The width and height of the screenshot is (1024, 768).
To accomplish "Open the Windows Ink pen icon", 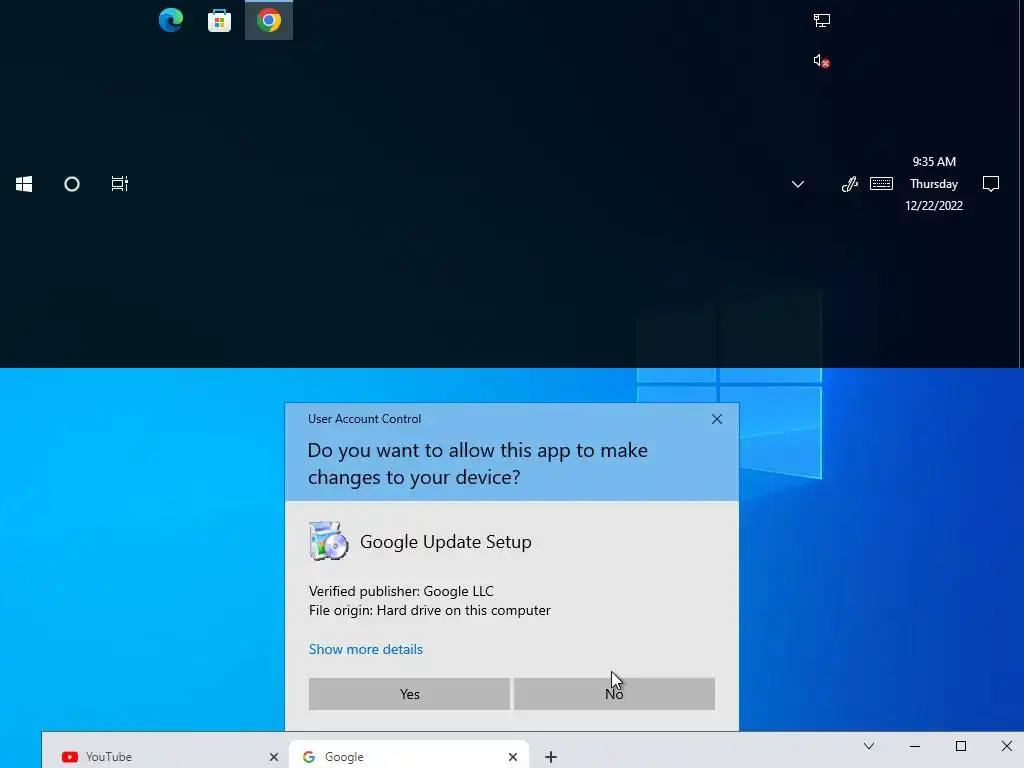I will point(850,184).
